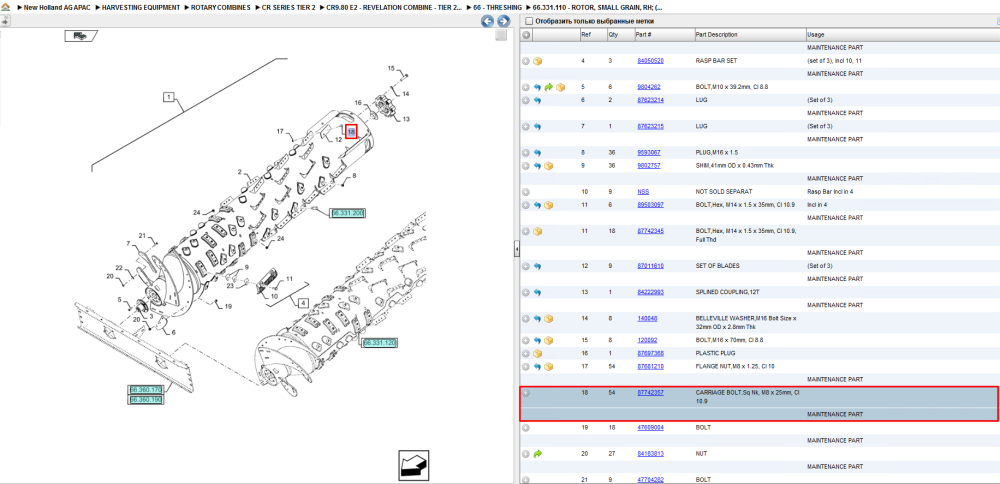Open the box icon for RASP BAR SET
The width and height of the screenshot is (1000, 484).
[538, 61]
